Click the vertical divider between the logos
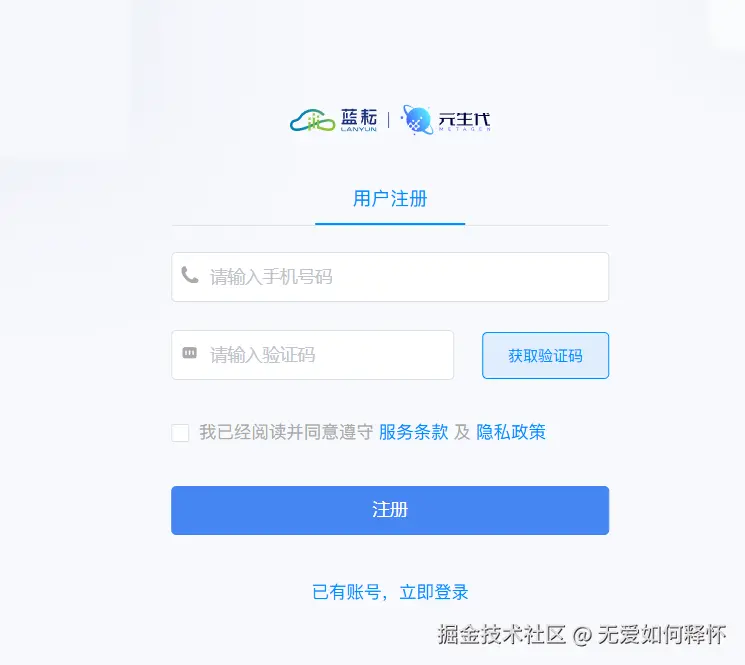 (x=389, y=120)
